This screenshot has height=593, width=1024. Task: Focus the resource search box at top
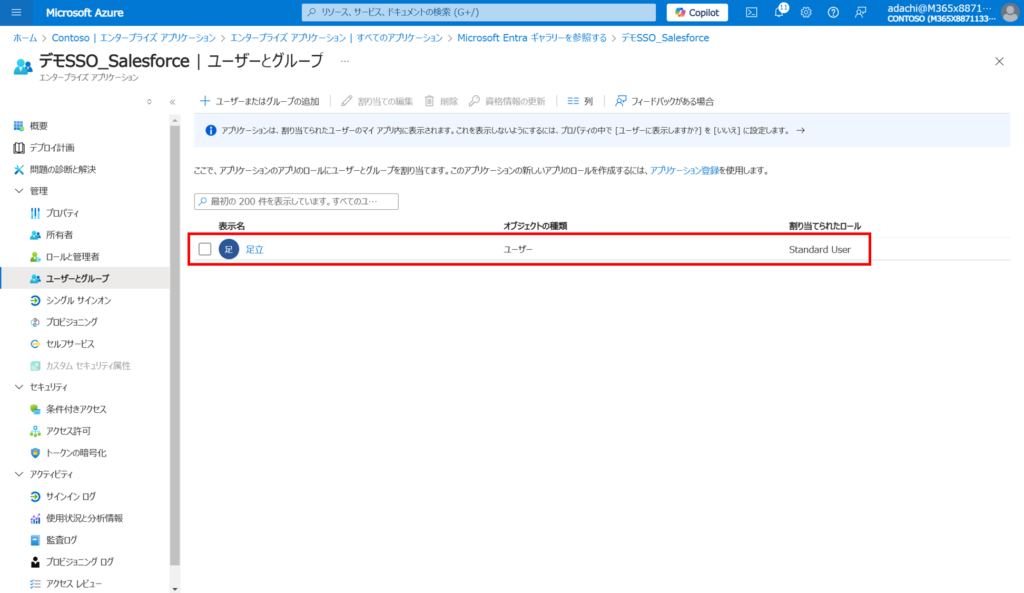479,12
